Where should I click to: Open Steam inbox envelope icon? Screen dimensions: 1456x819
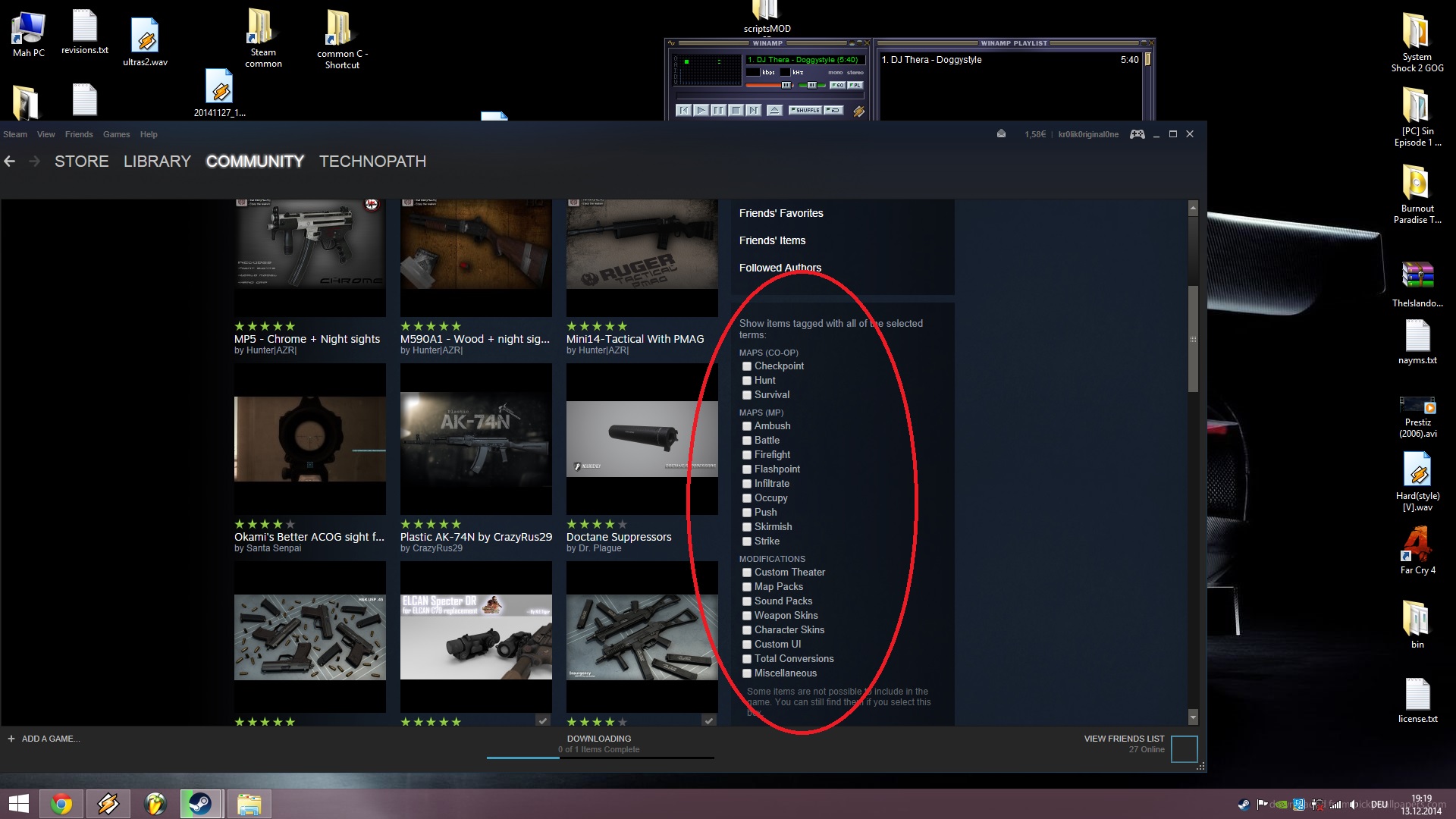click(x=1001, y=133)
